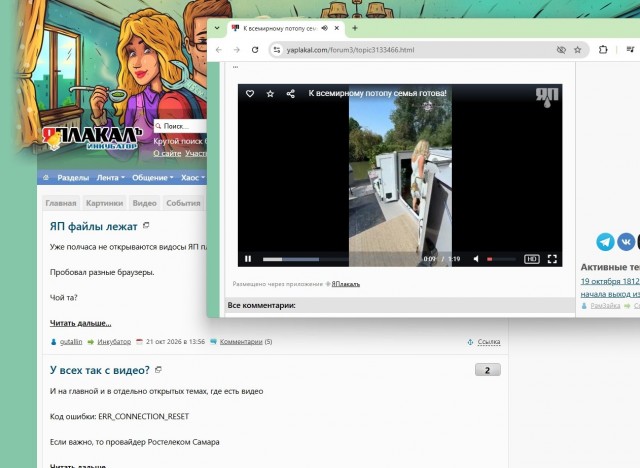Go home via nav bar house icon

46,177
